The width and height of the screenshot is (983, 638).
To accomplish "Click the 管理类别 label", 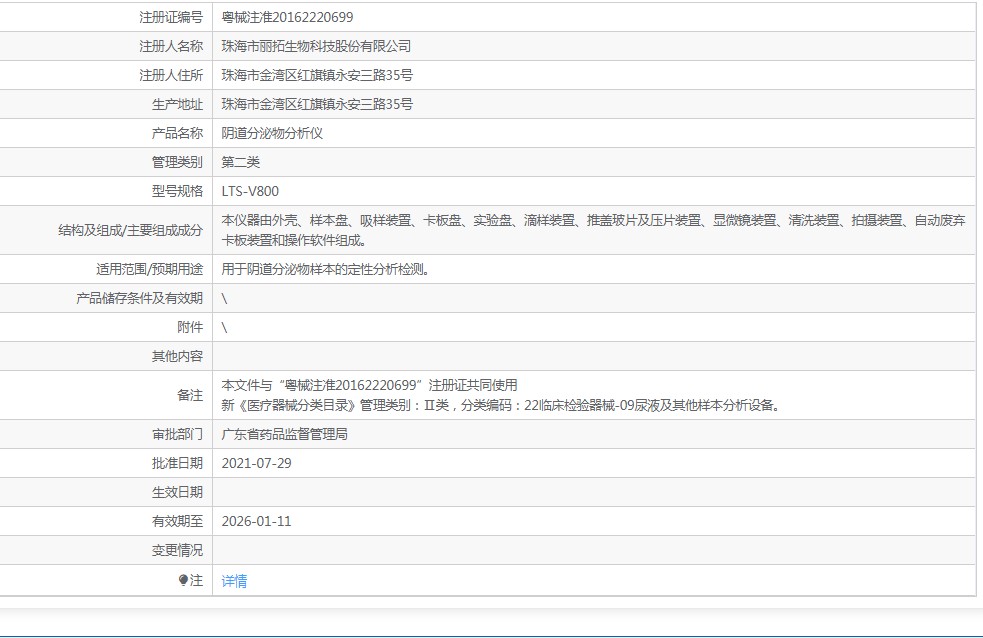I will [177, 162].
